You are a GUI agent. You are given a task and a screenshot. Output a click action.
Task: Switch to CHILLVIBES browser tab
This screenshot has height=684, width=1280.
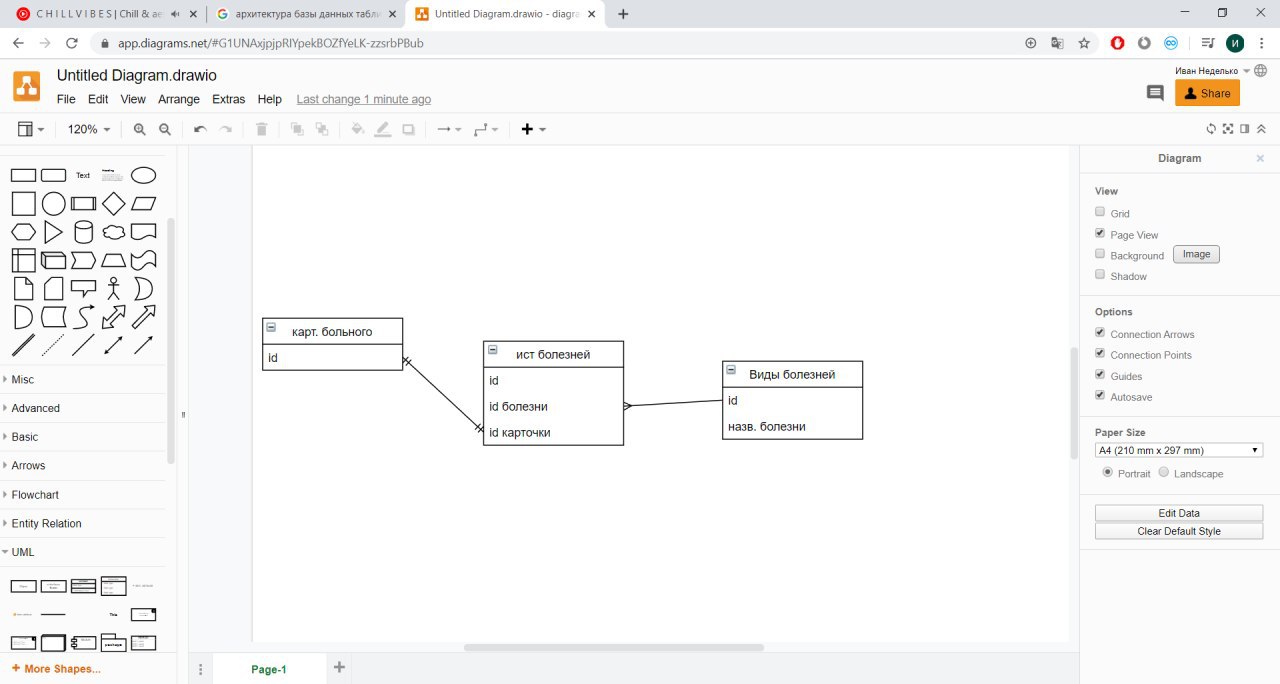(x=103, y=14)
